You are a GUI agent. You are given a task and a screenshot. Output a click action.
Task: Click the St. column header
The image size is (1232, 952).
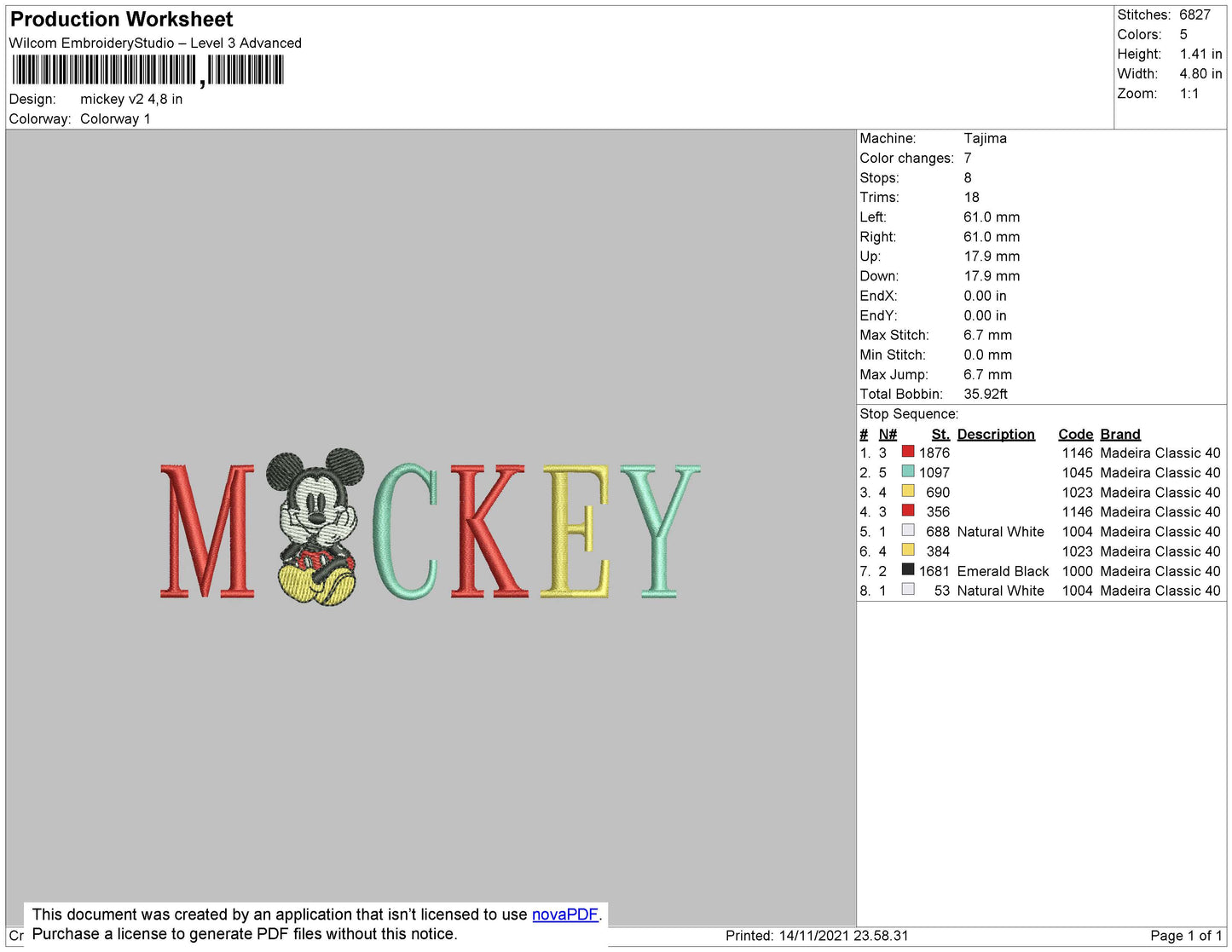coord(940,434)
